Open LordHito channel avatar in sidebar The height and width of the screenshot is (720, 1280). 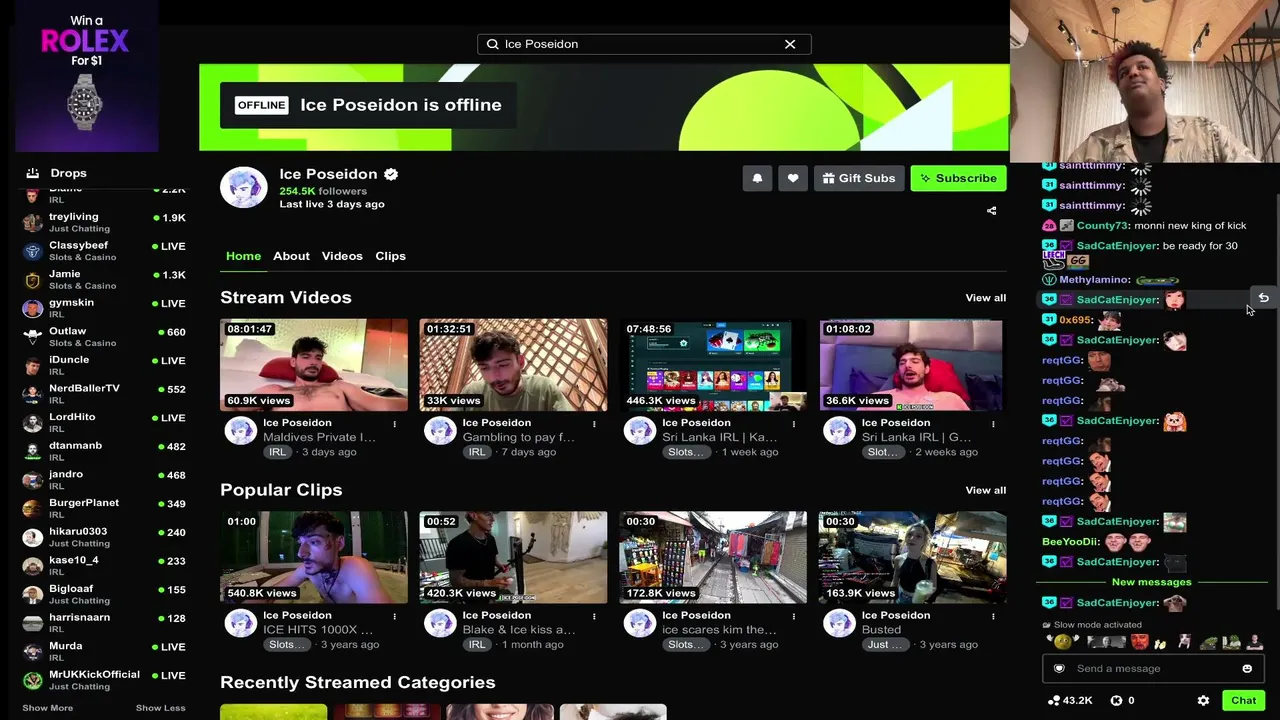click(33, 423)
